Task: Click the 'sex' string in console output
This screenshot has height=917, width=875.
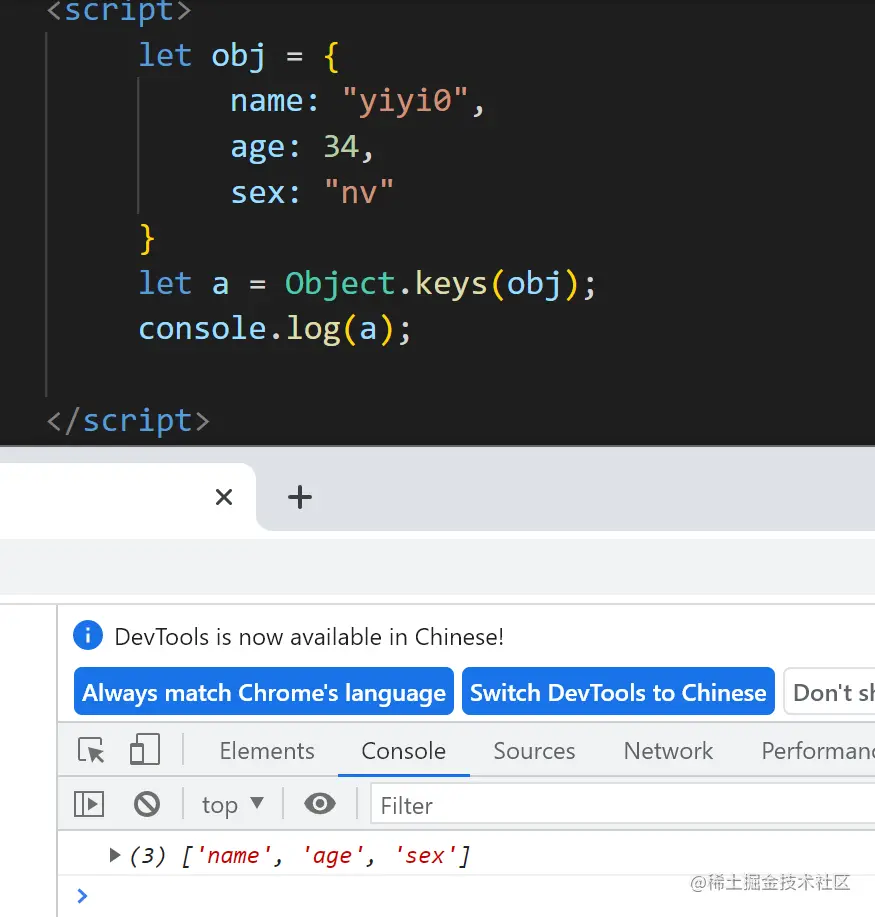Action: pyautogui.click(x=425, y=856)
